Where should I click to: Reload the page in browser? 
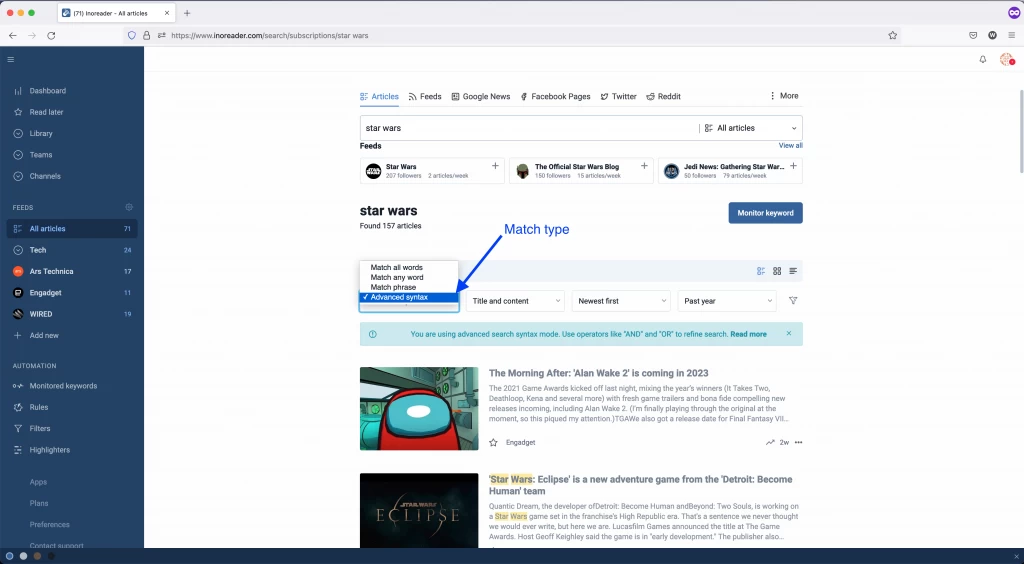tap(51, 35)
